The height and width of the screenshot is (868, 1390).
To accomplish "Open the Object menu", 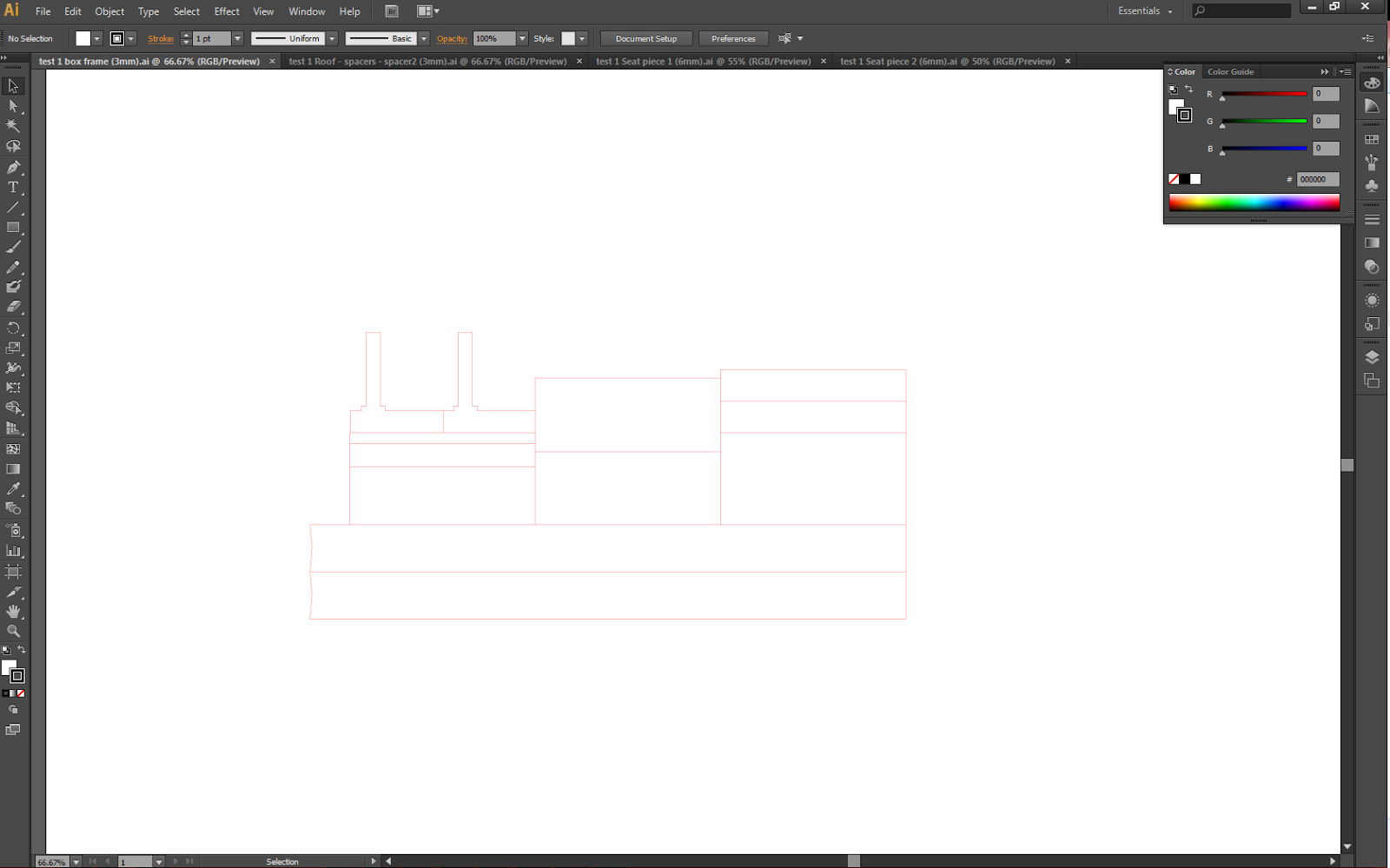I will (109, 11).
